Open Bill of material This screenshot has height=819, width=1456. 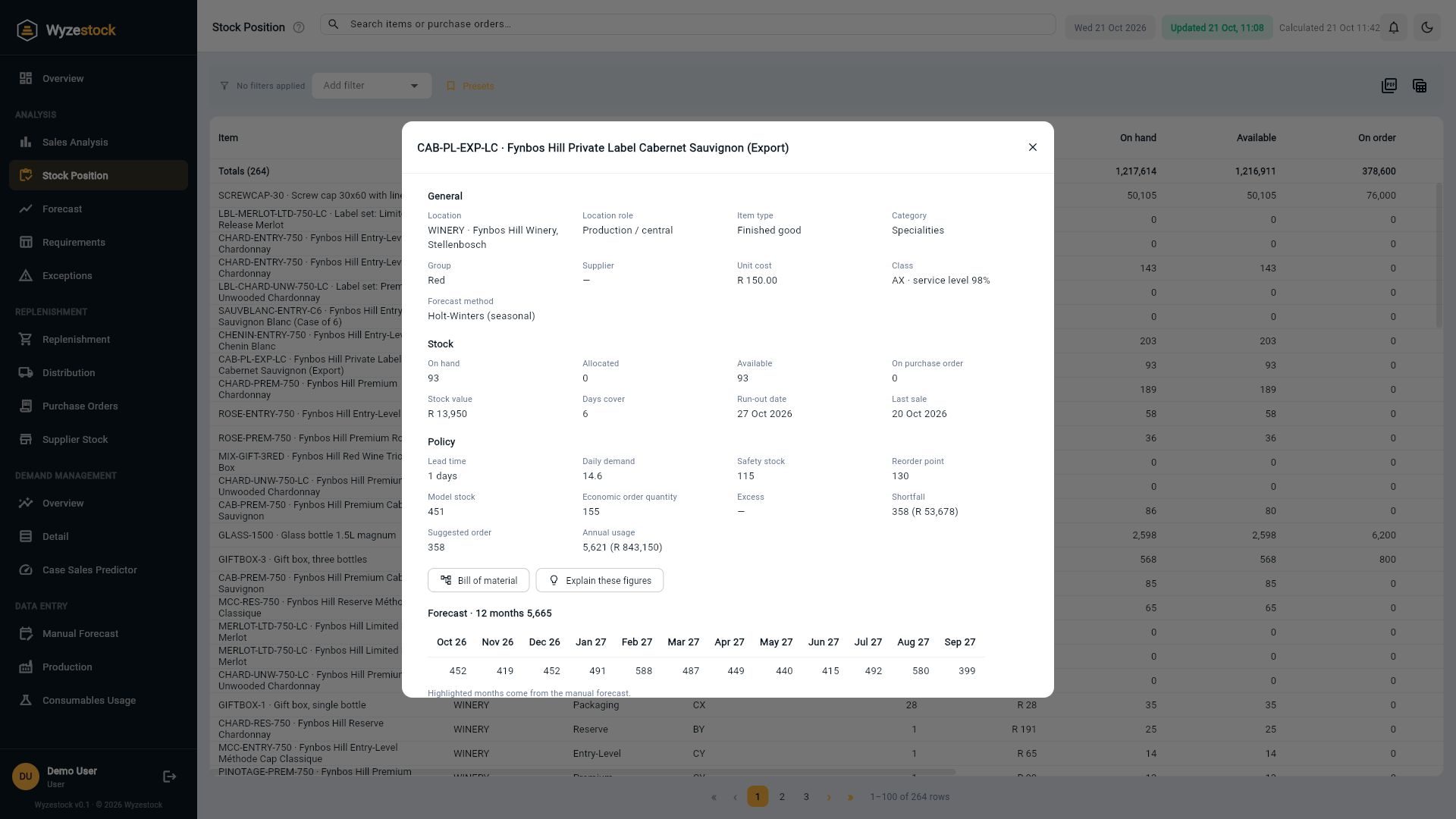[479, 580]
